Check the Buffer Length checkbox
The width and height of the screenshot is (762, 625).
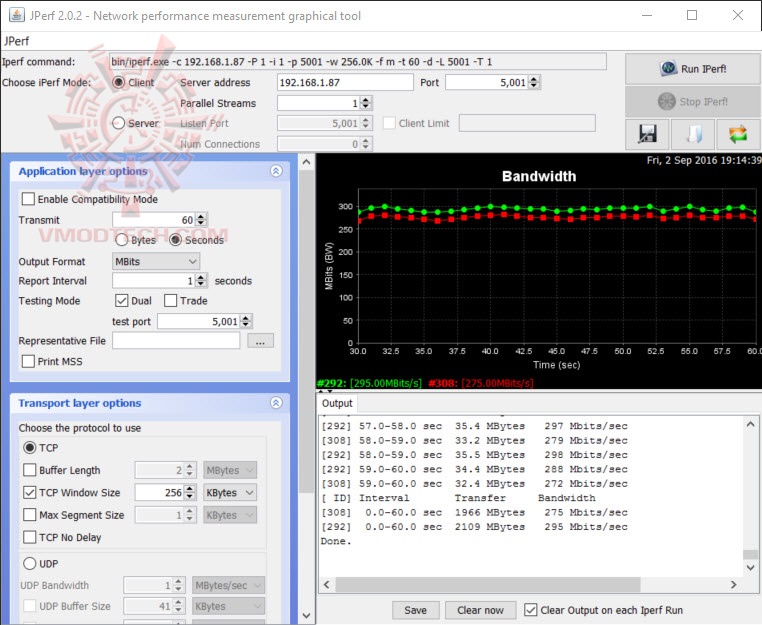coord(30,470)
